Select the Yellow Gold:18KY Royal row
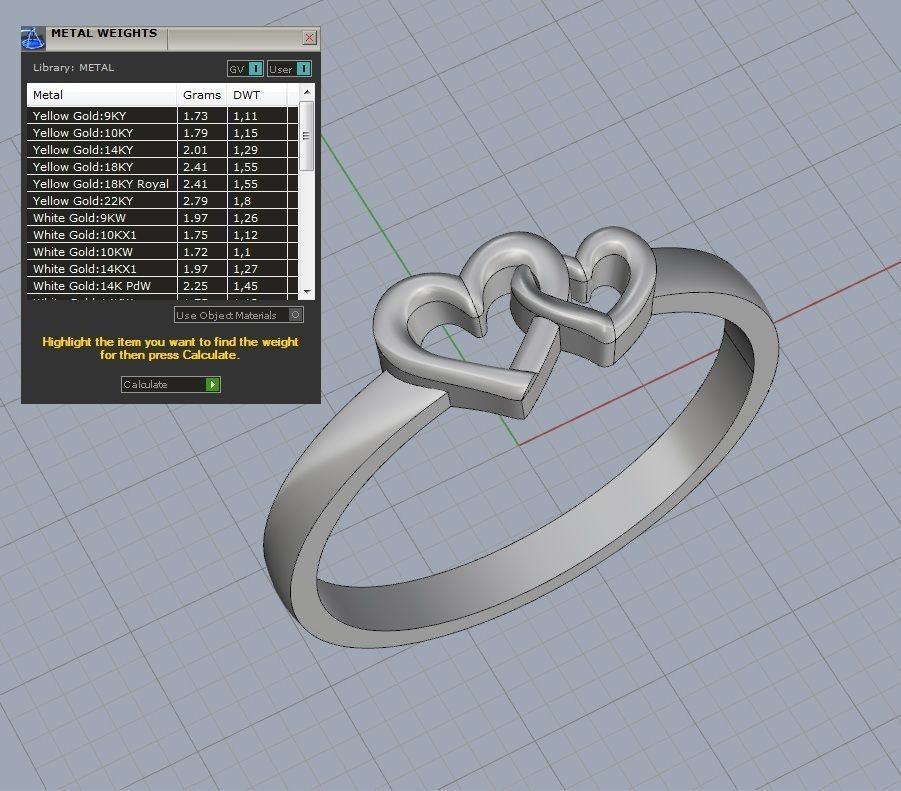This screenshot has width=901, height=791. click(x=162, y=184)
